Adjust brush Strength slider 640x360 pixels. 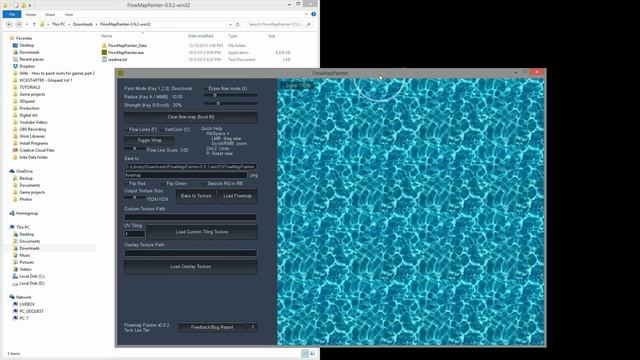[x=231, y=104]
